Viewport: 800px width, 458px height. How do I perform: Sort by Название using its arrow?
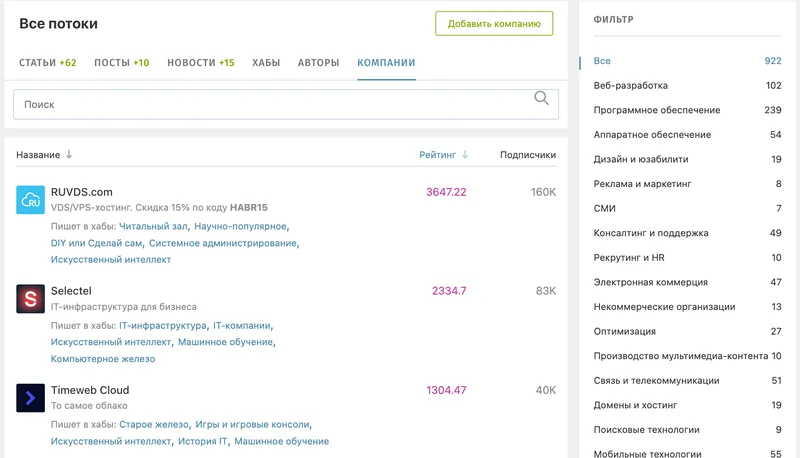pos(69,155)
